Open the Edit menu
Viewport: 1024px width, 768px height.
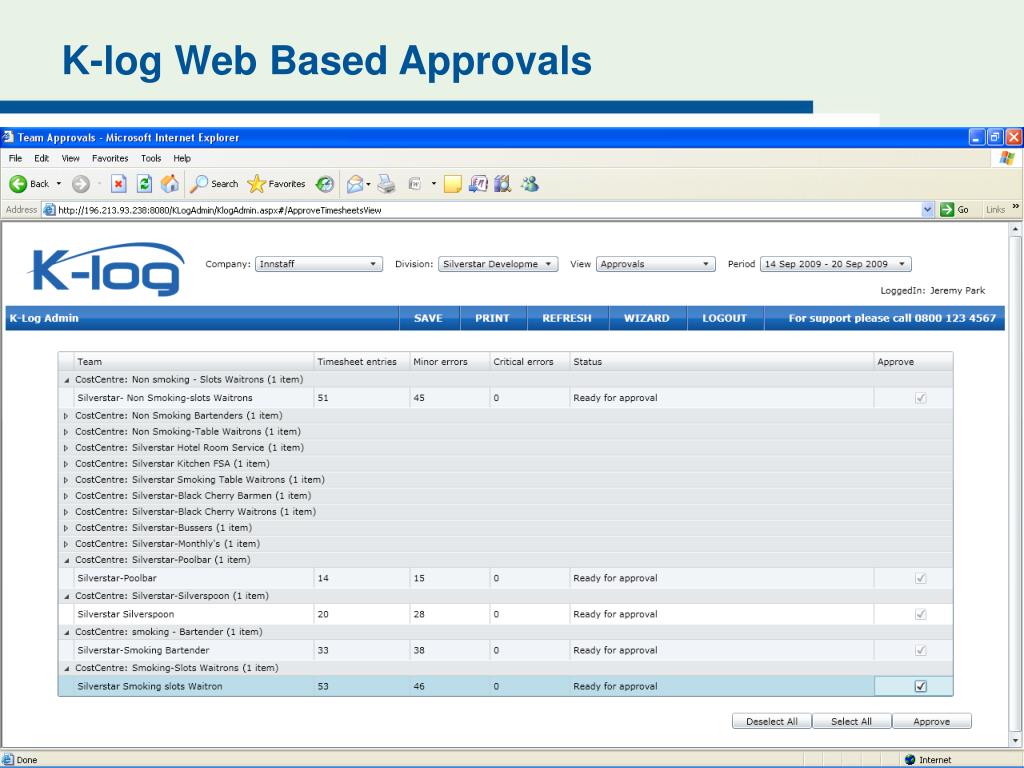(x=42, y=158)
